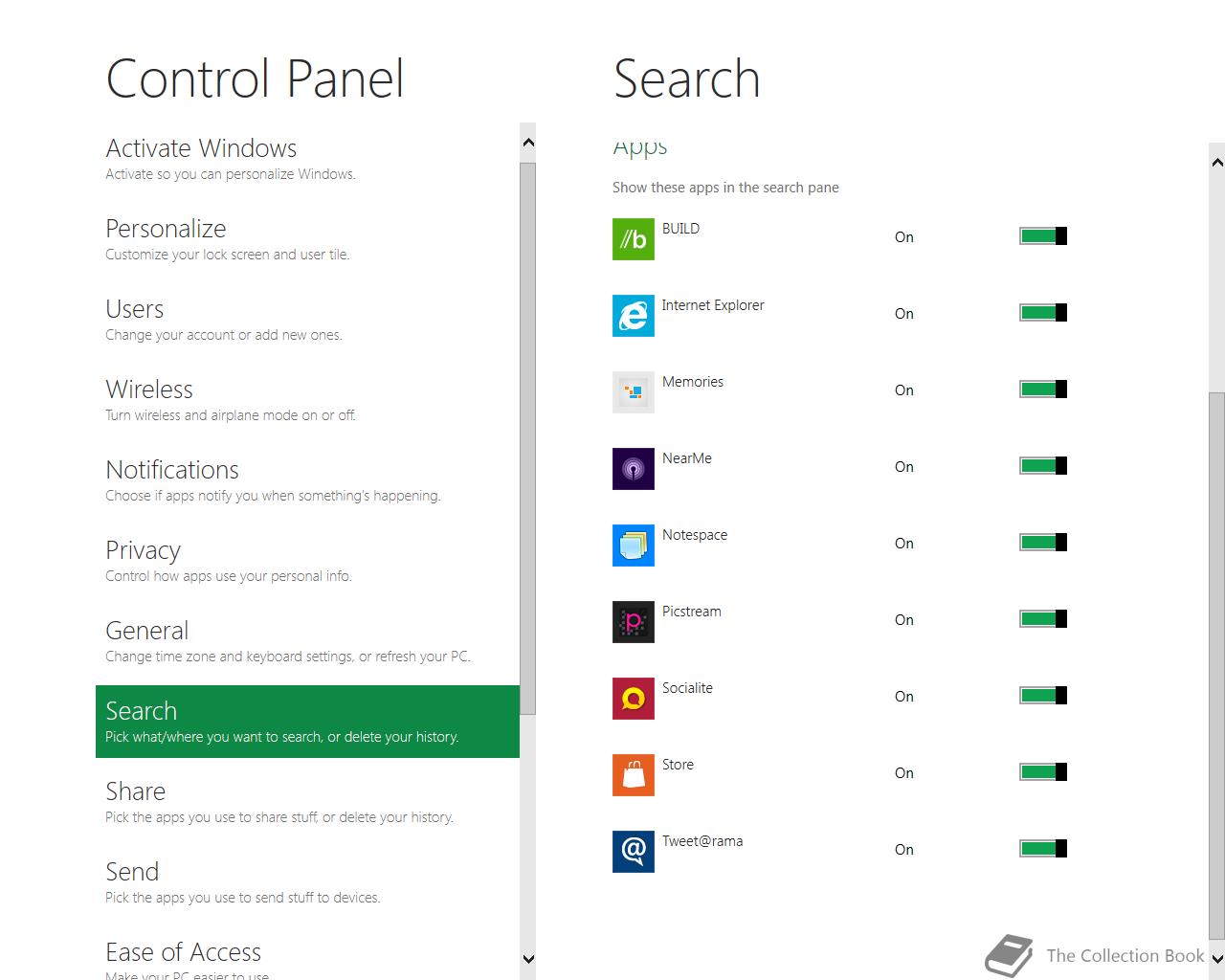Screen dimensions: 1225x980
Task: Click the NearMe app icon
Action: point(634,469)
